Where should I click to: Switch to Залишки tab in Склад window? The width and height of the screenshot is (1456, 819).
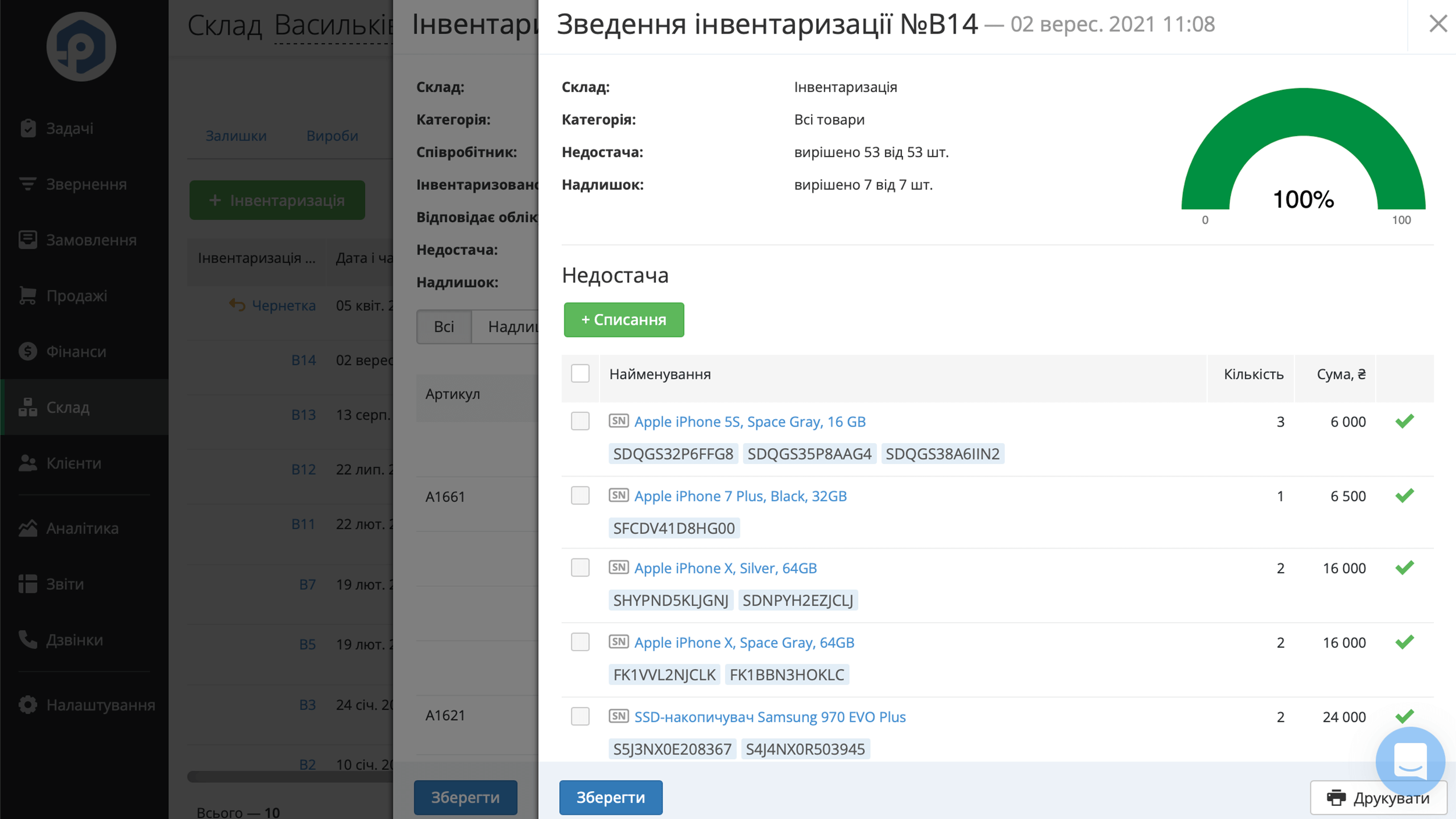[x=236, y=135]
